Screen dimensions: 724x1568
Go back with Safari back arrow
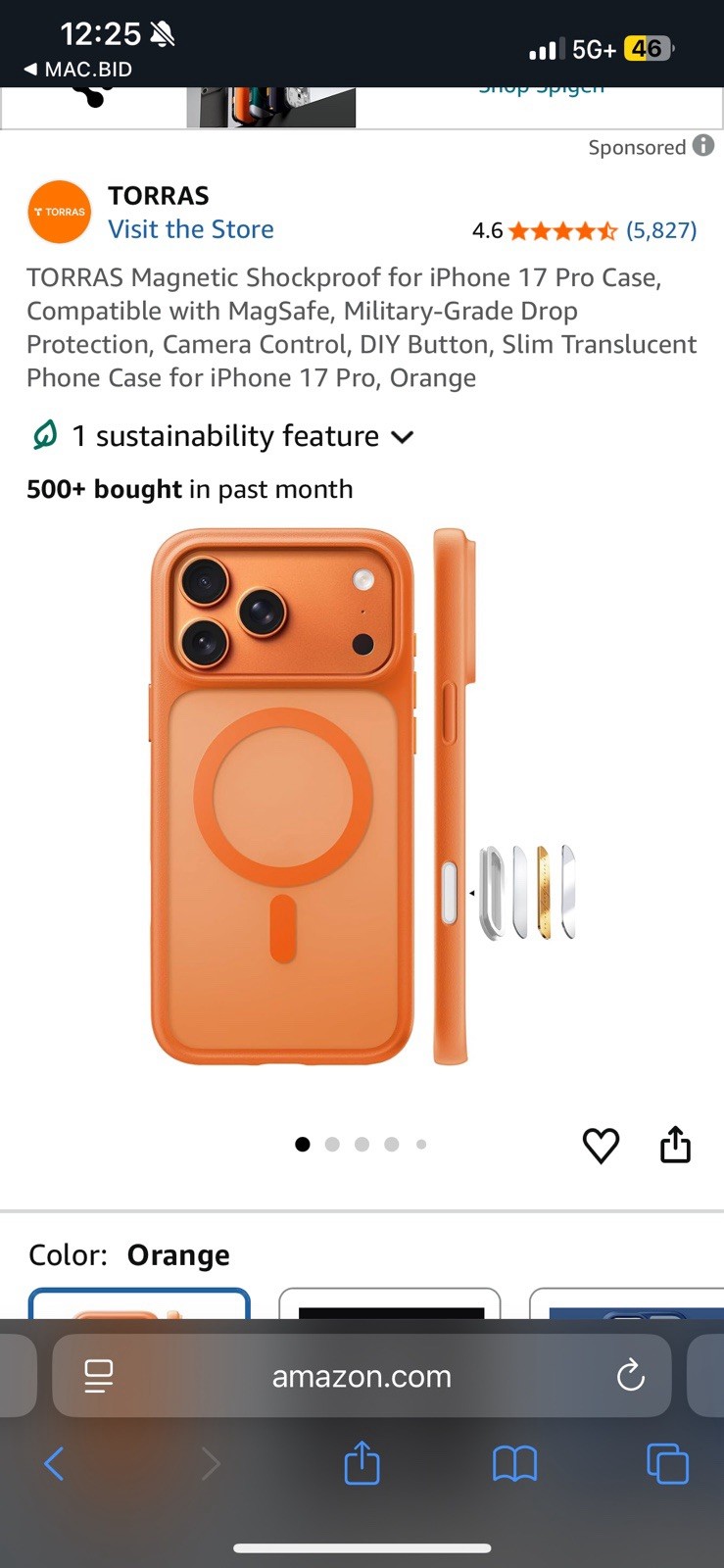55,1464
